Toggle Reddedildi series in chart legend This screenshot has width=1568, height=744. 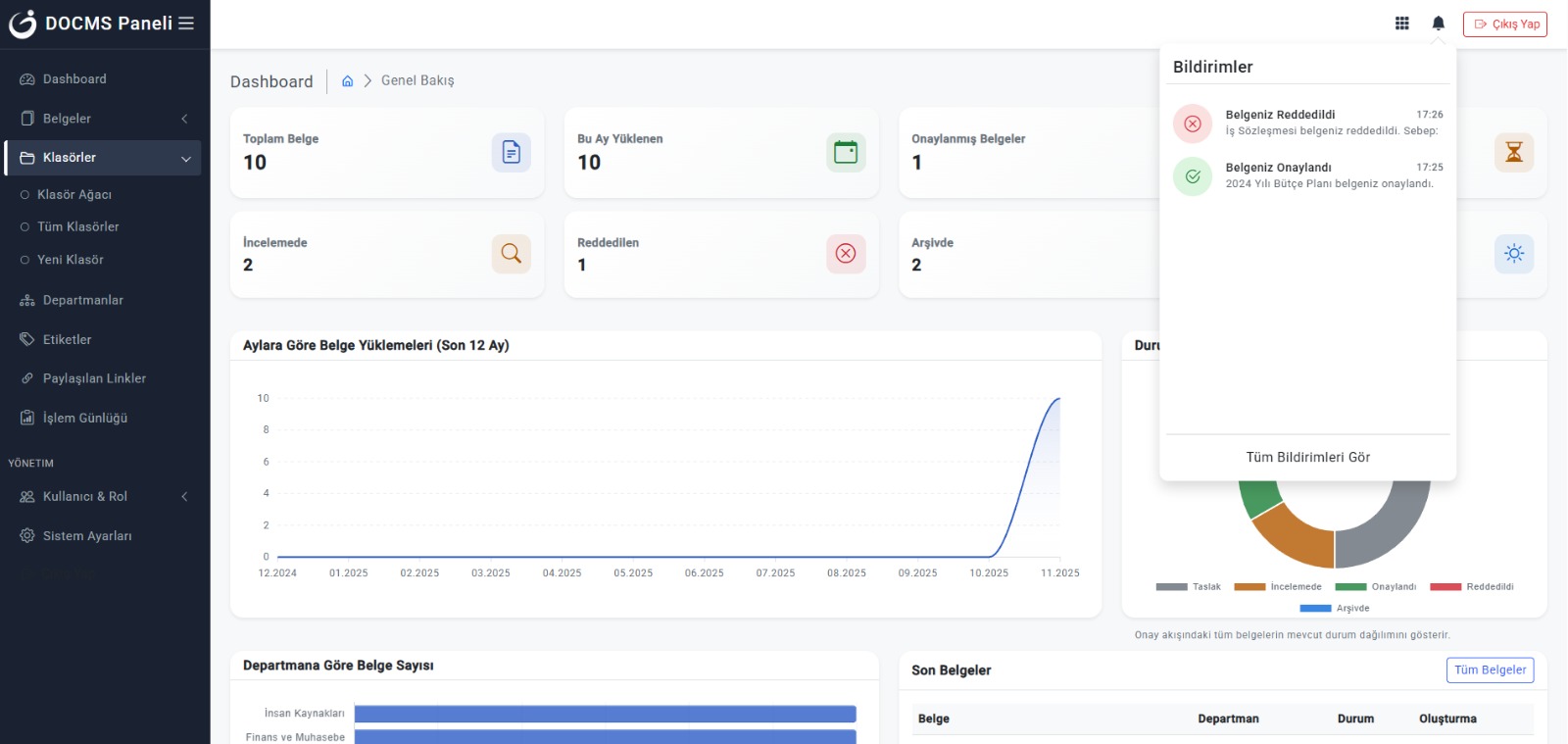1471,587
